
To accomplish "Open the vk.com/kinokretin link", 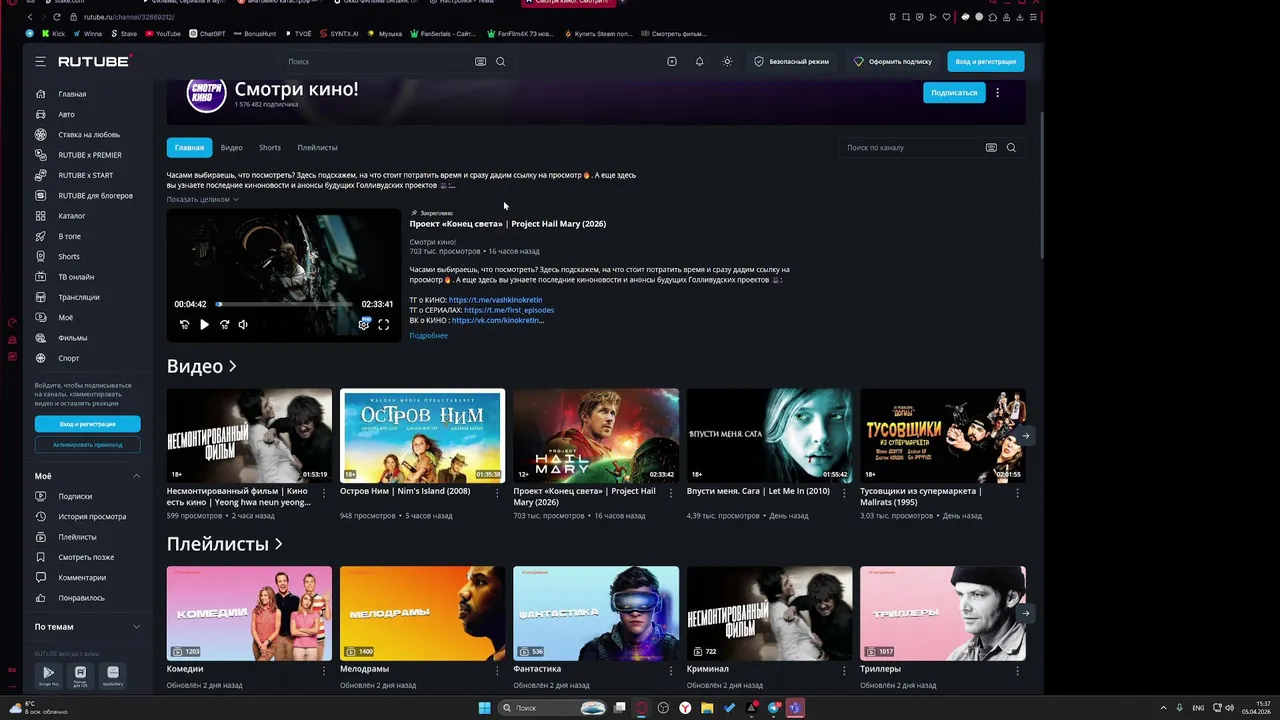I will pyautogui.click(x=497, y=320).
